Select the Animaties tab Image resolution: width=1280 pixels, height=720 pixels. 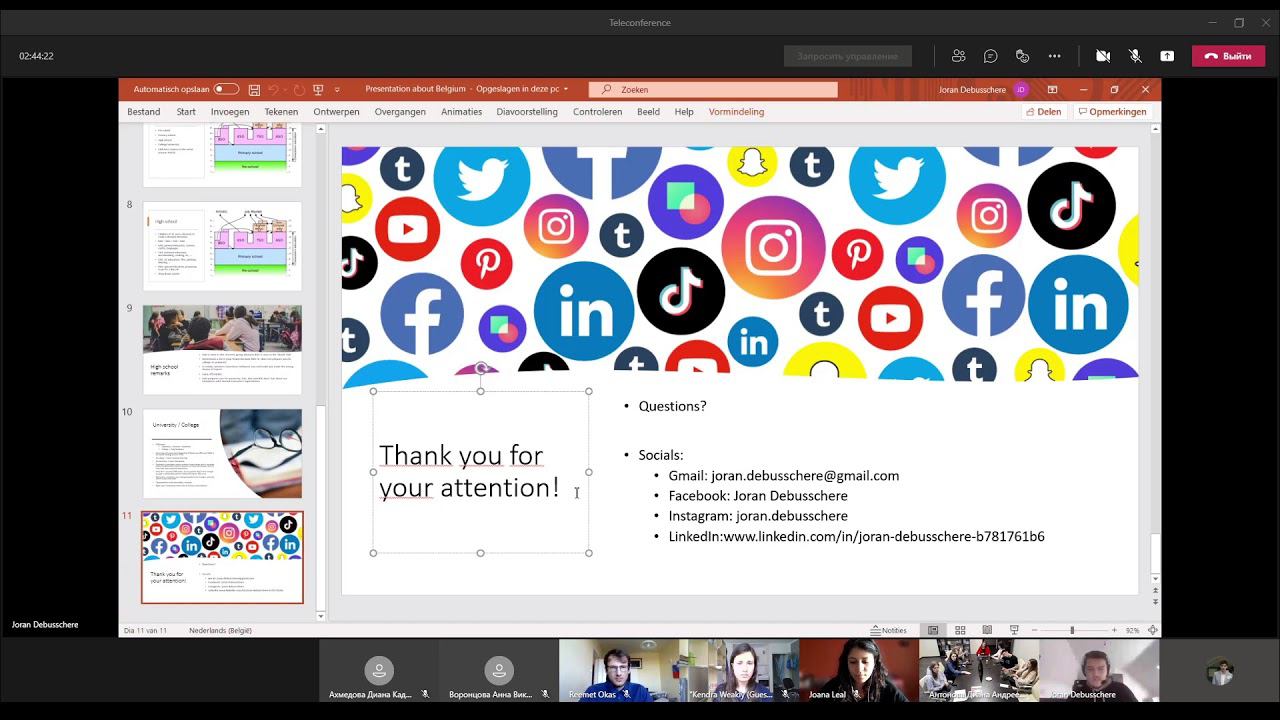click(461, 112)
